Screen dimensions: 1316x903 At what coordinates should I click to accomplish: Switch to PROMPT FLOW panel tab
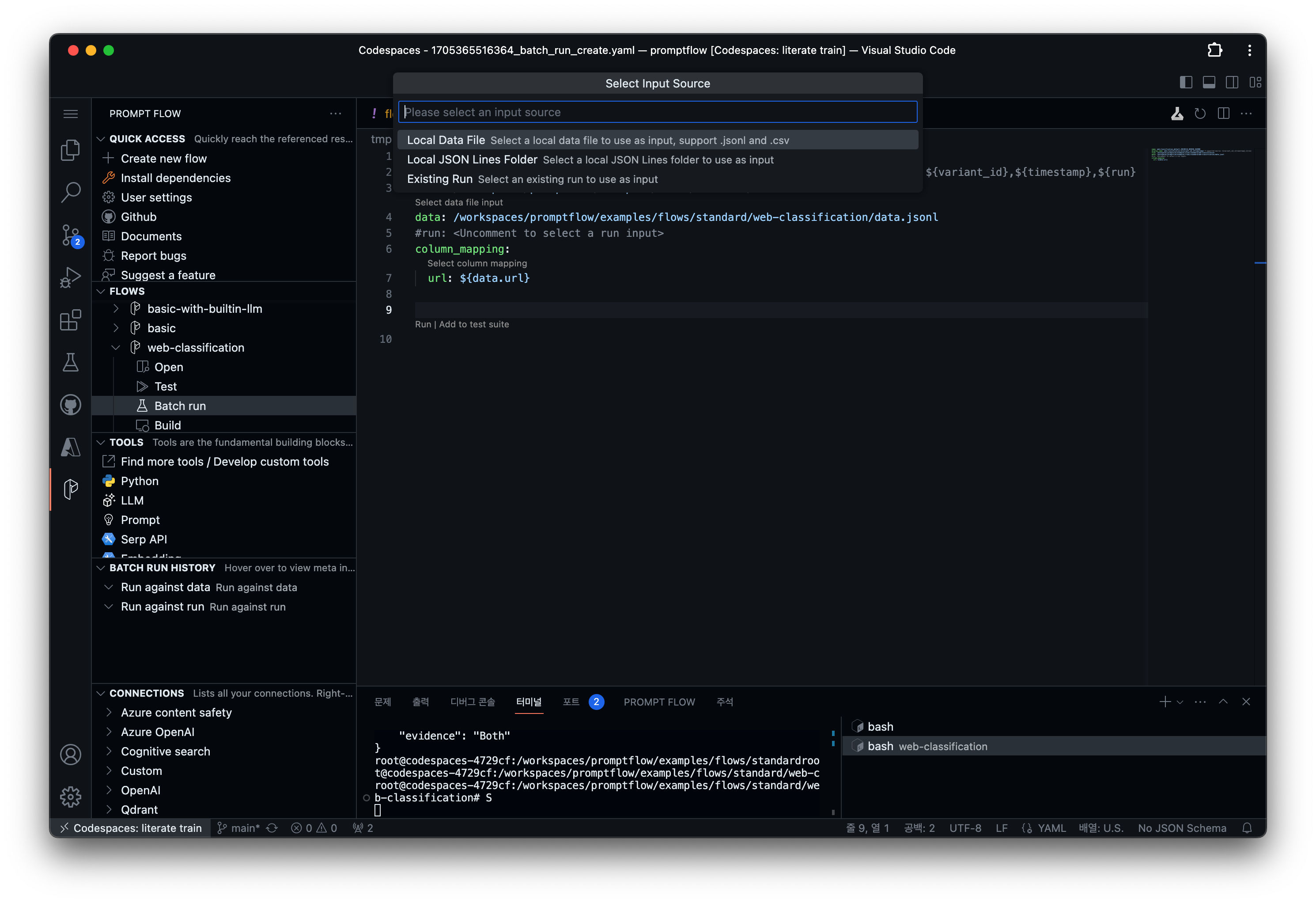(659, 702)
